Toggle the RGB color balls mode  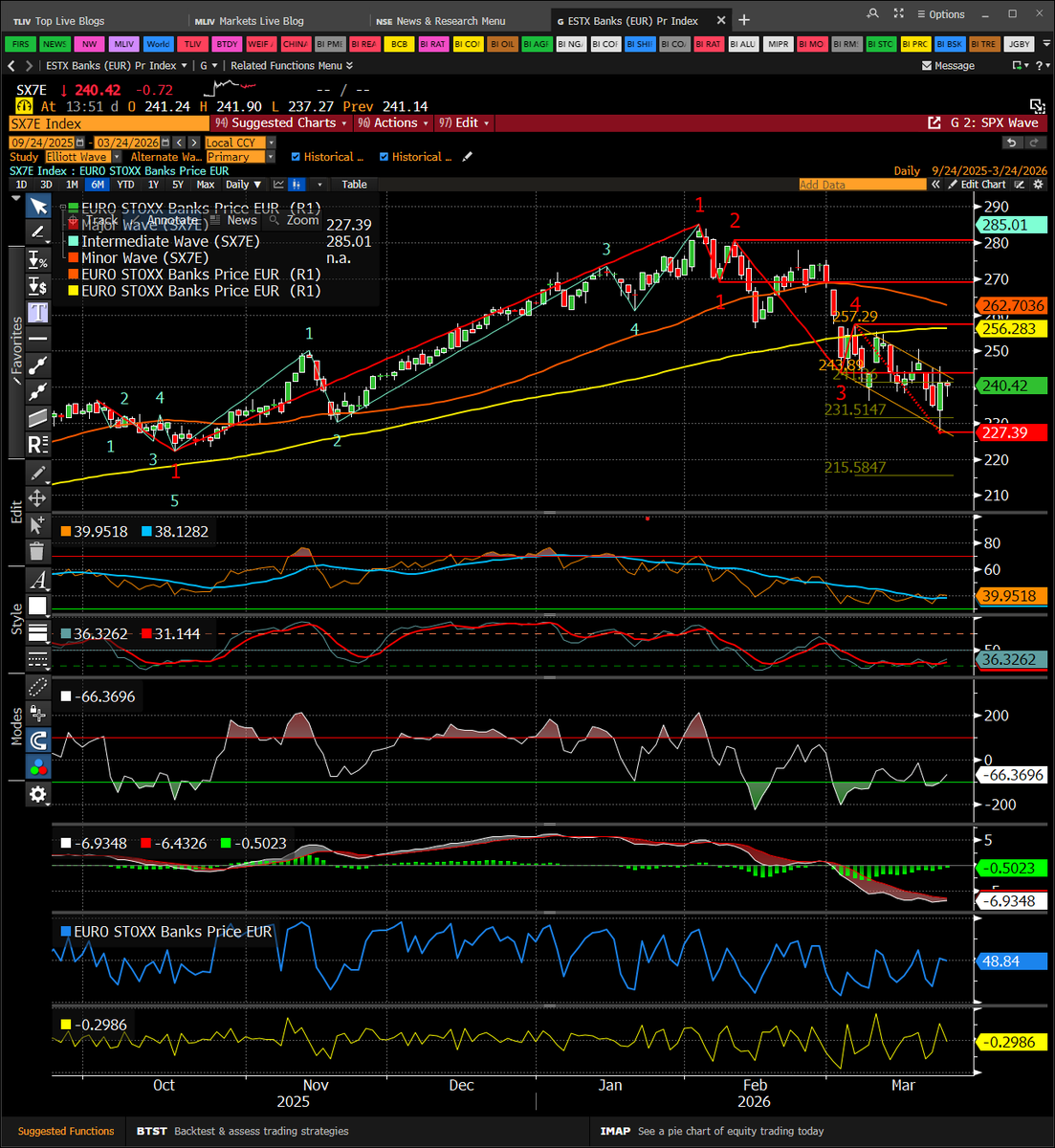37,765
